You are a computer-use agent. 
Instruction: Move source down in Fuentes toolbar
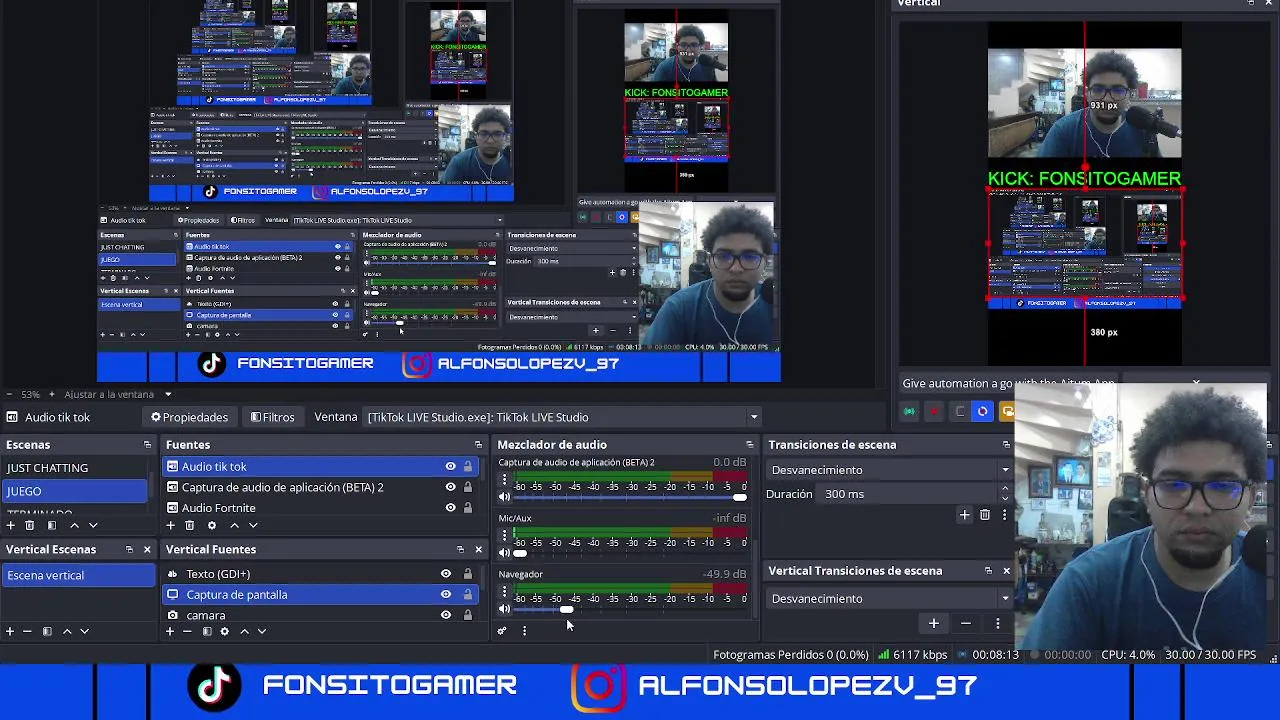(x=253, y=525)
